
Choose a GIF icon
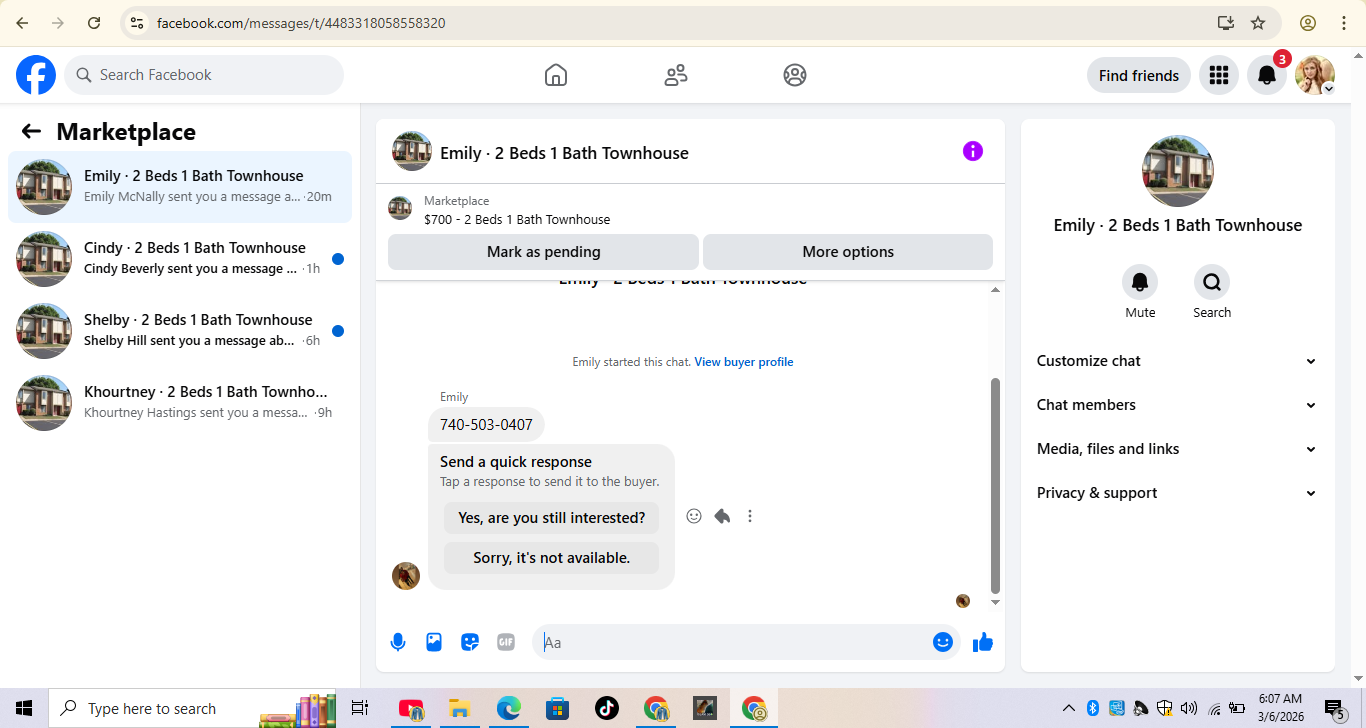[506, 642]
